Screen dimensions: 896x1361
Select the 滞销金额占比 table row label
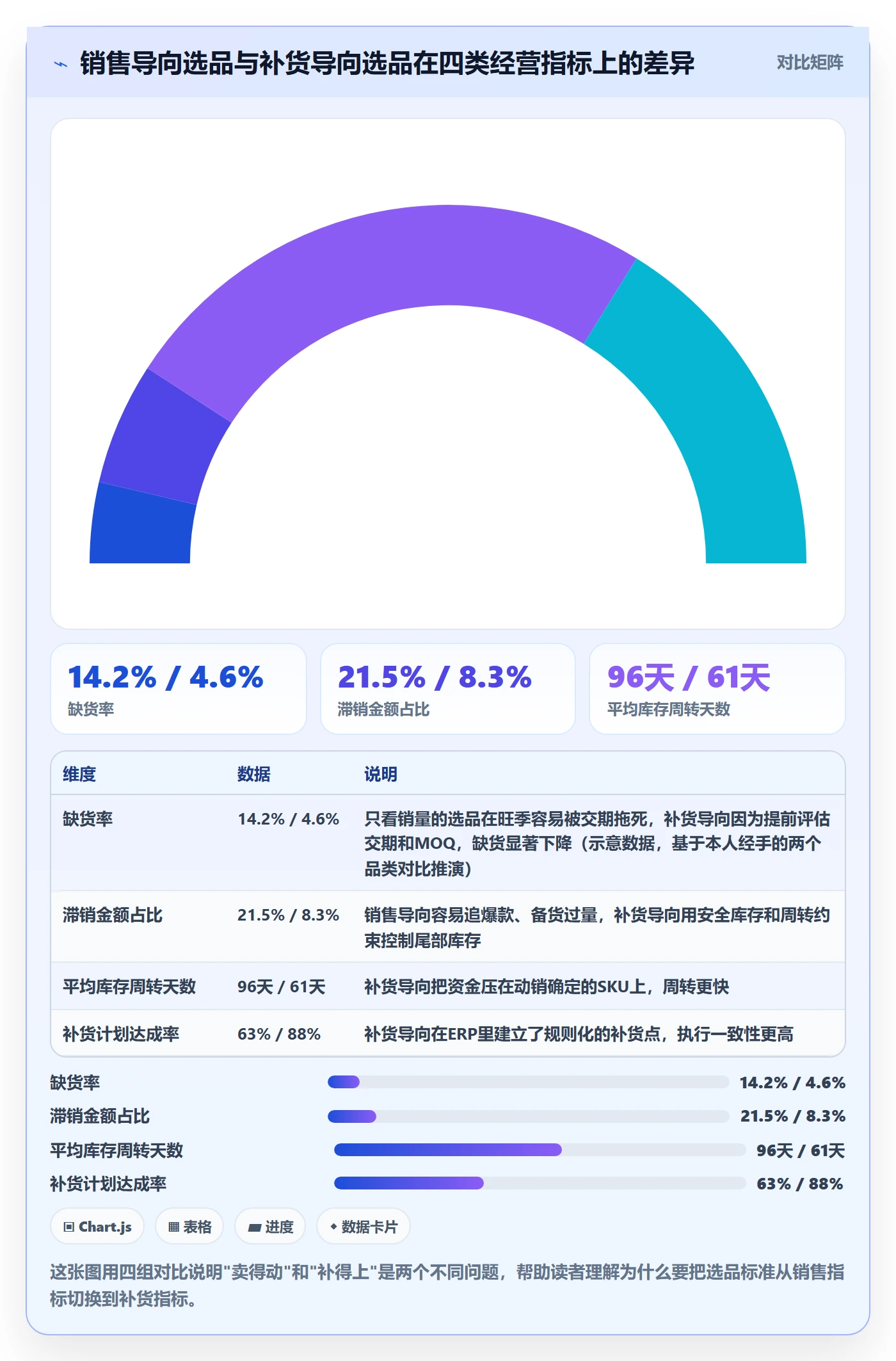[113, 915]
